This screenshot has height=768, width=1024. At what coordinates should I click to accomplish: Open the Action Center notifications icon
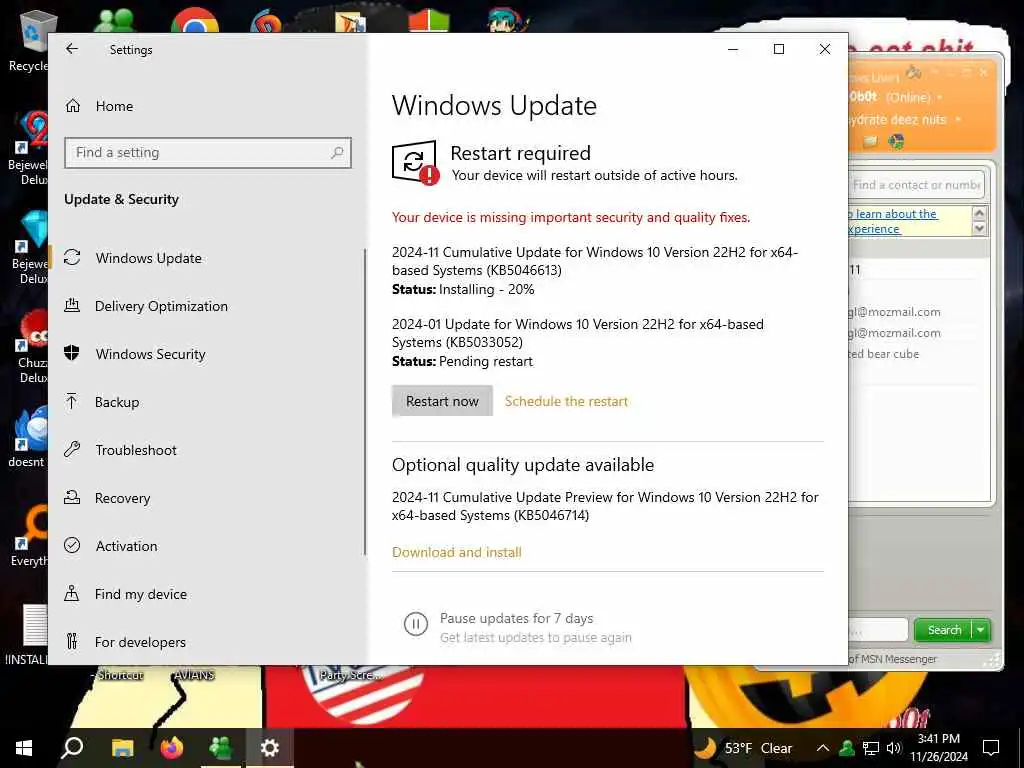click(991, 748)
